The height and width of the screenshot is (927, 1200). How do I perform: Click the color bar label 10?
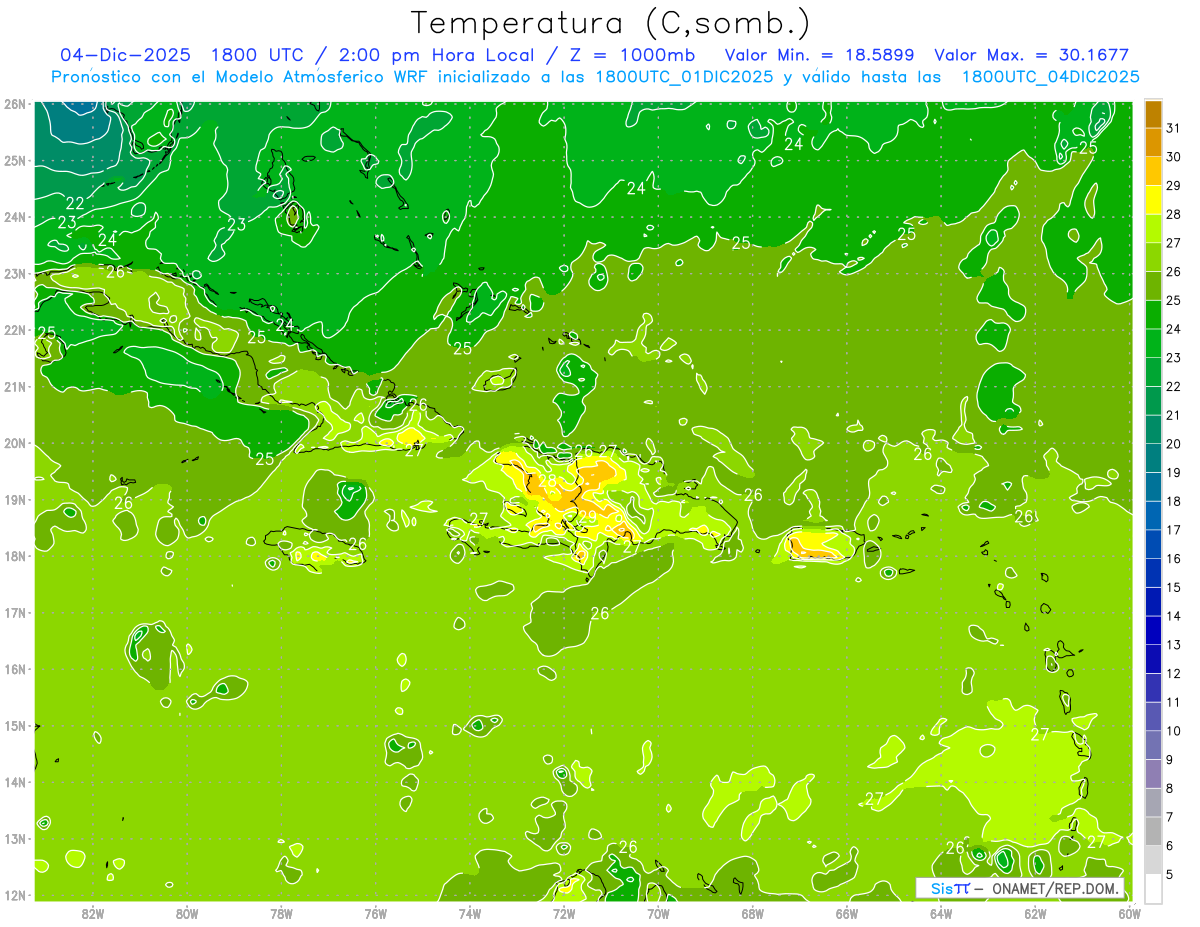pos(1174,731)
